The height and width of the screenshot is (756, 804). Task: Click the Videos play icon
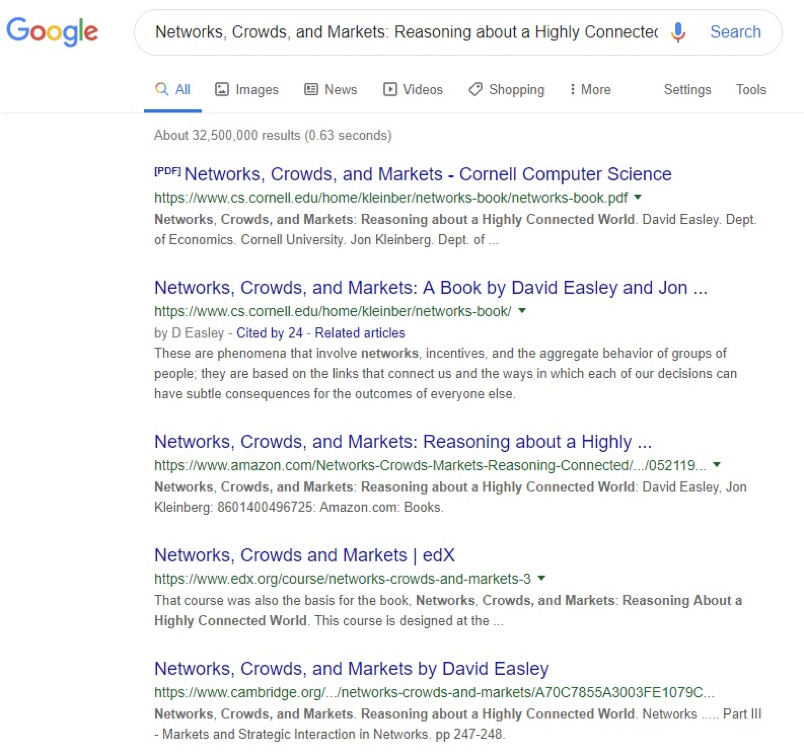click(x=390, y=89)
